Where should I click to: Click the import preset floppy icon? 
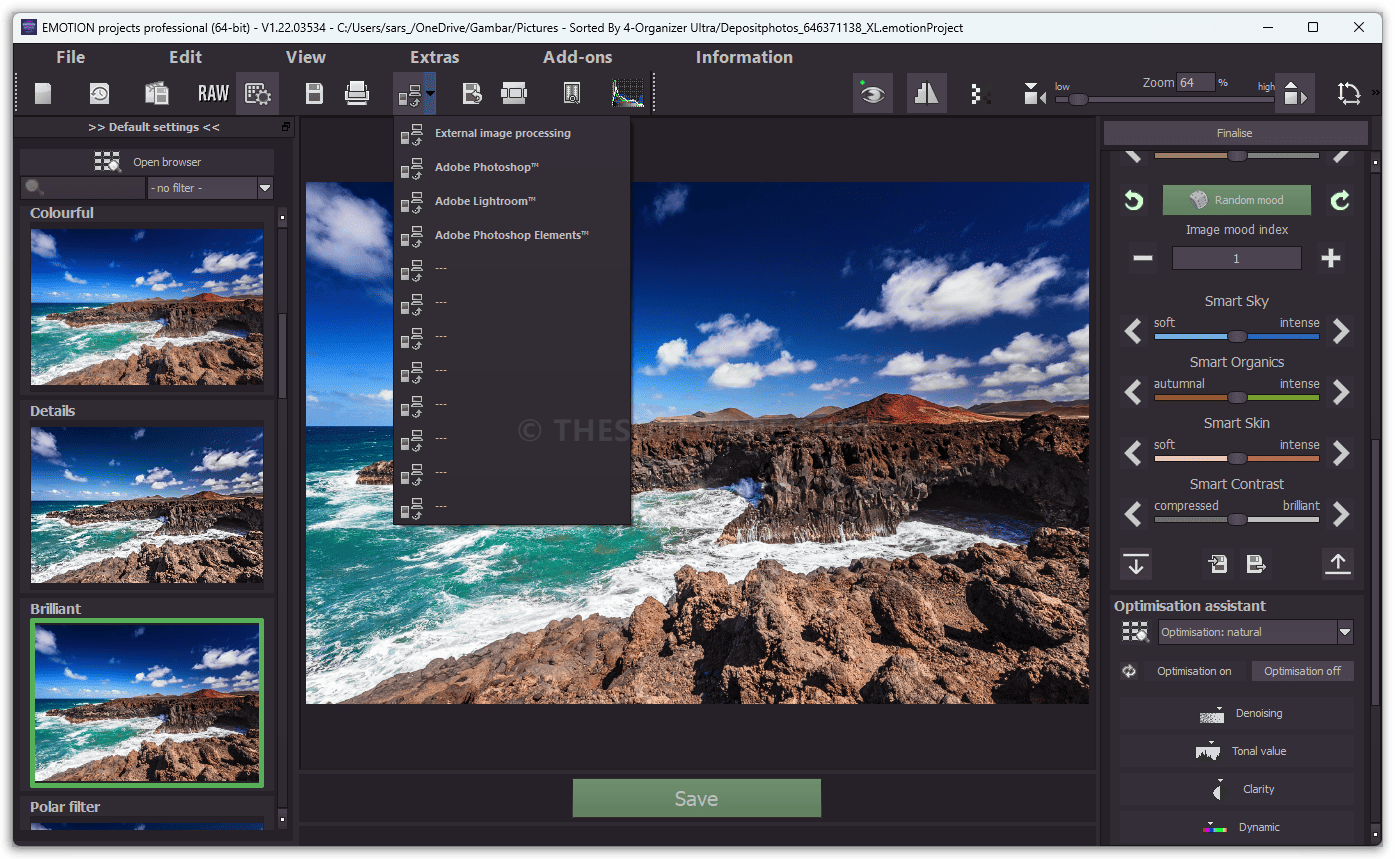coord(1217,564)
